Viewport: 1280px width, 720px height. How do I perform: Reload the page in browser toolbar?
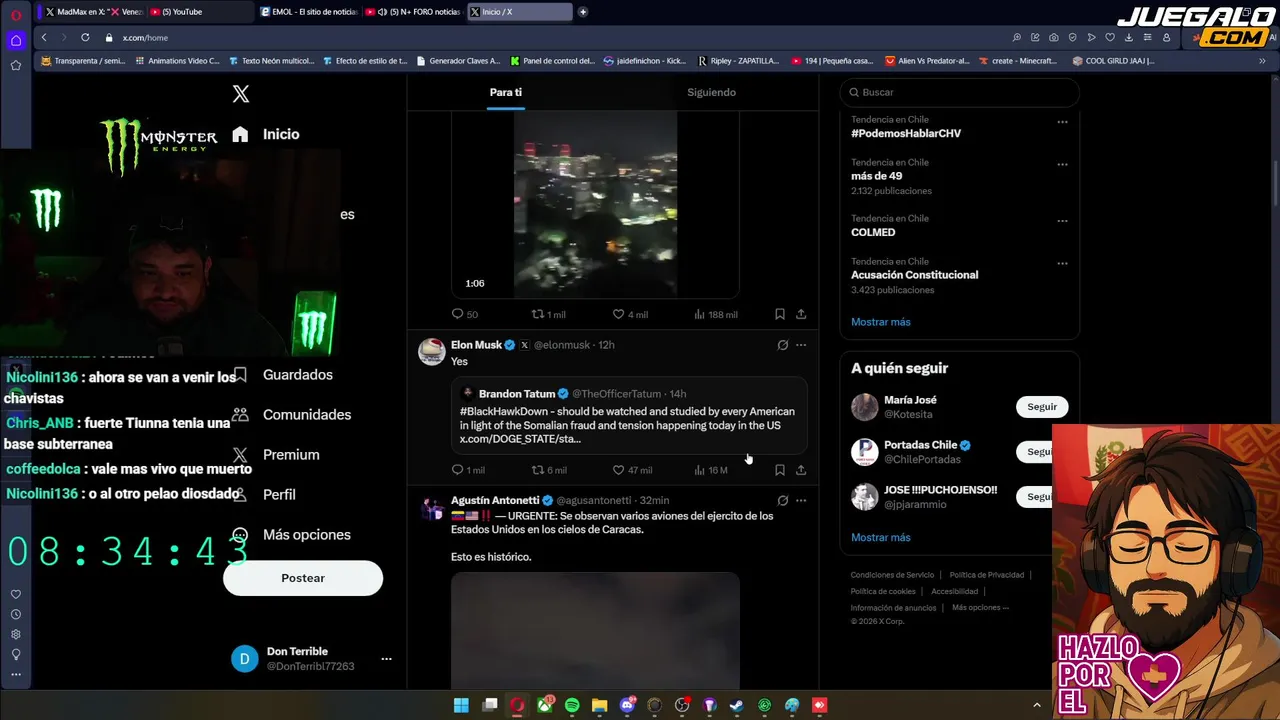click(x=85, y=37)
